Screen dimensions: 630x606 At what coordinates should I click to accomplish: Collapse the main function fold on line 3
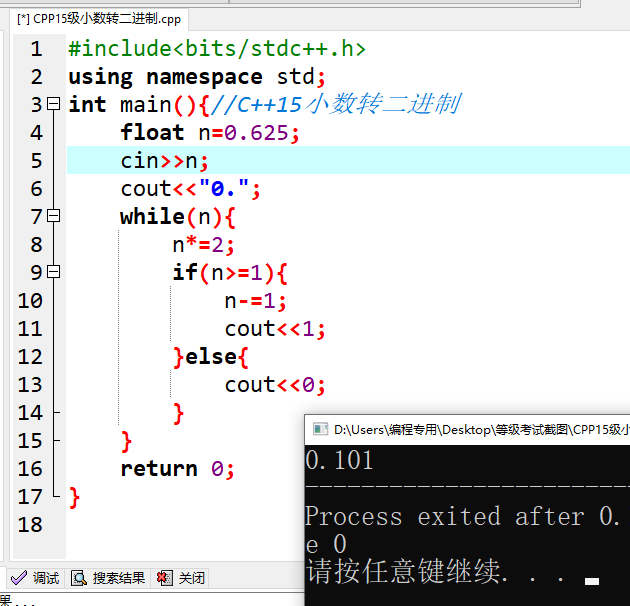[53, 104]
